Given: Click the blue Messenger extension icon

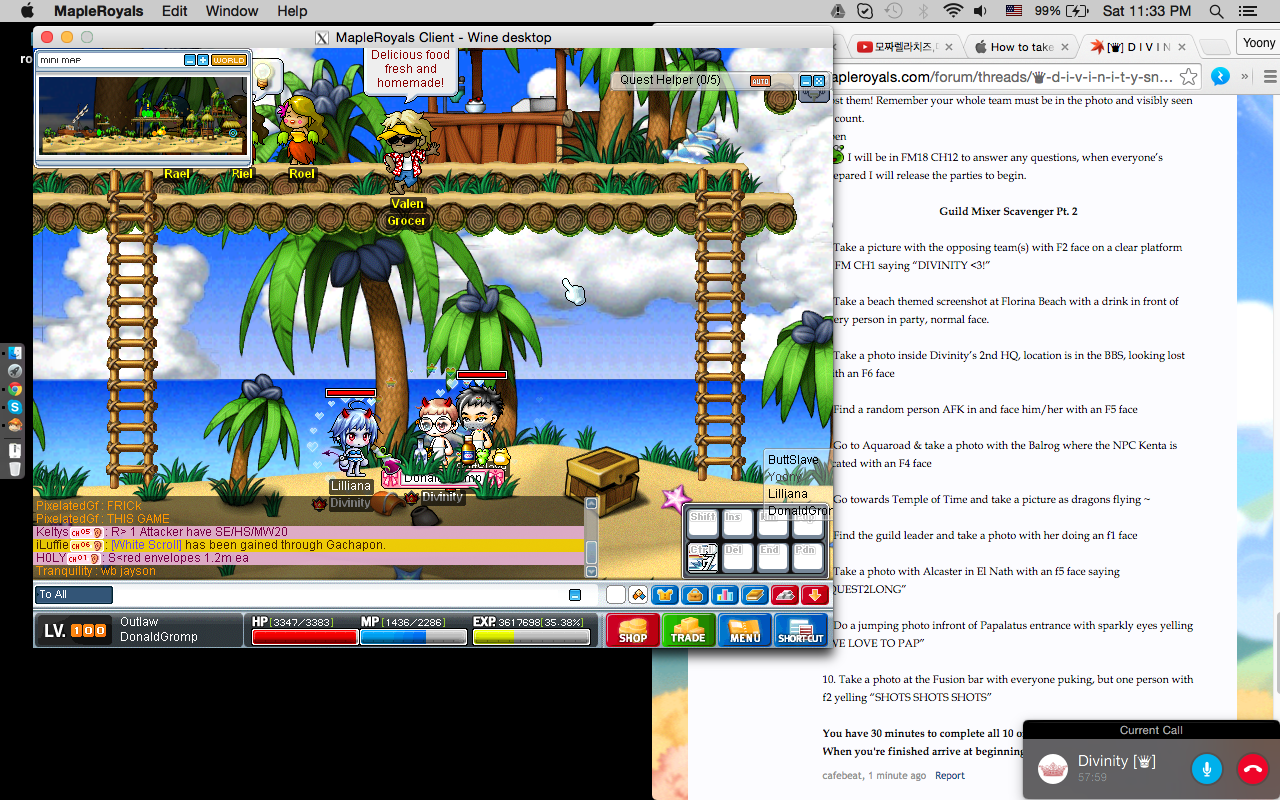Looking at the screenshot, I should (x=1220, y=77).
